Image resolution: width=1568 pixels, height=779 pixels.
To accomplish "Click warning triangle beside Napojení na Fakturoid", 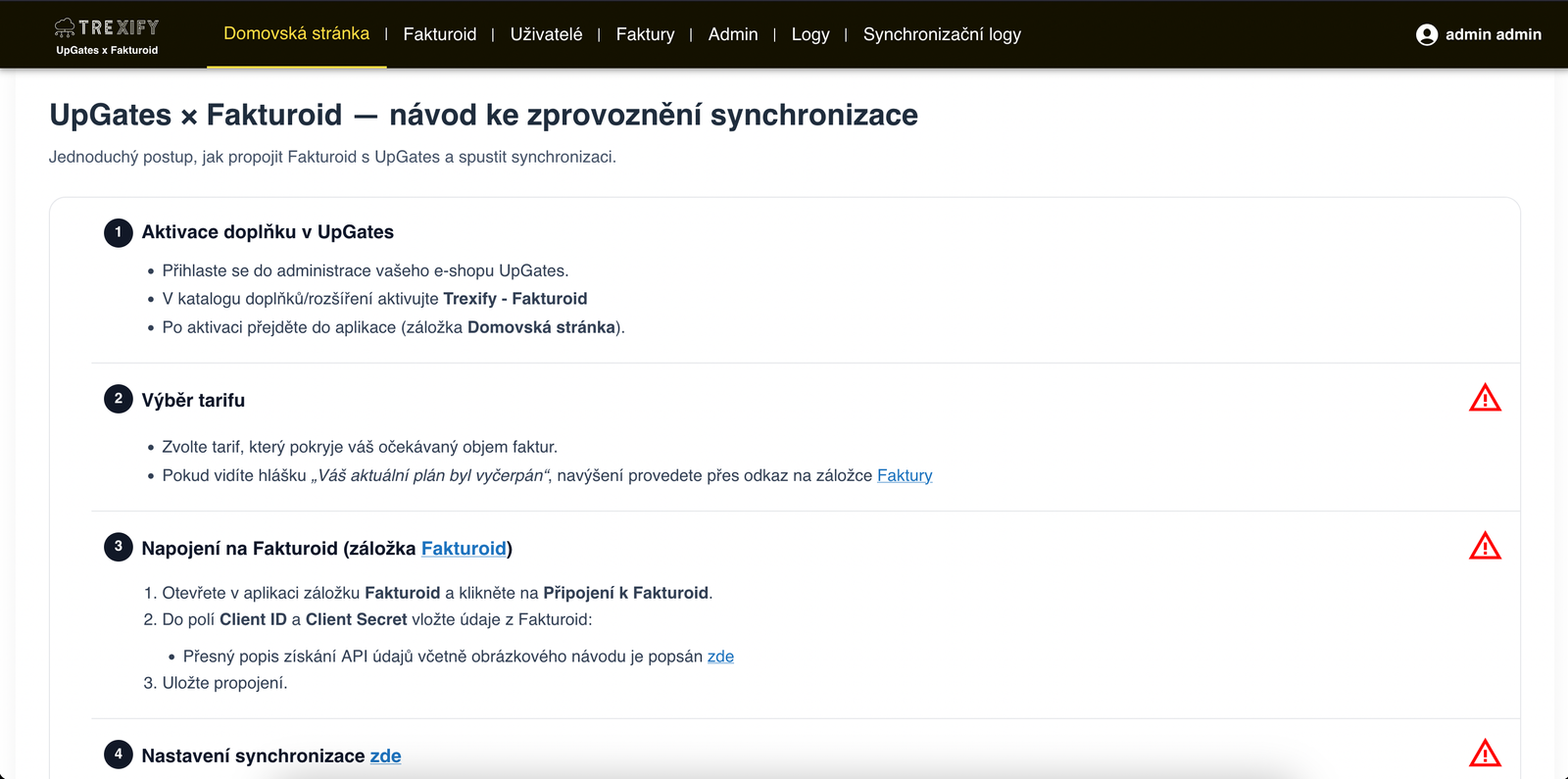I will 1485,547.
